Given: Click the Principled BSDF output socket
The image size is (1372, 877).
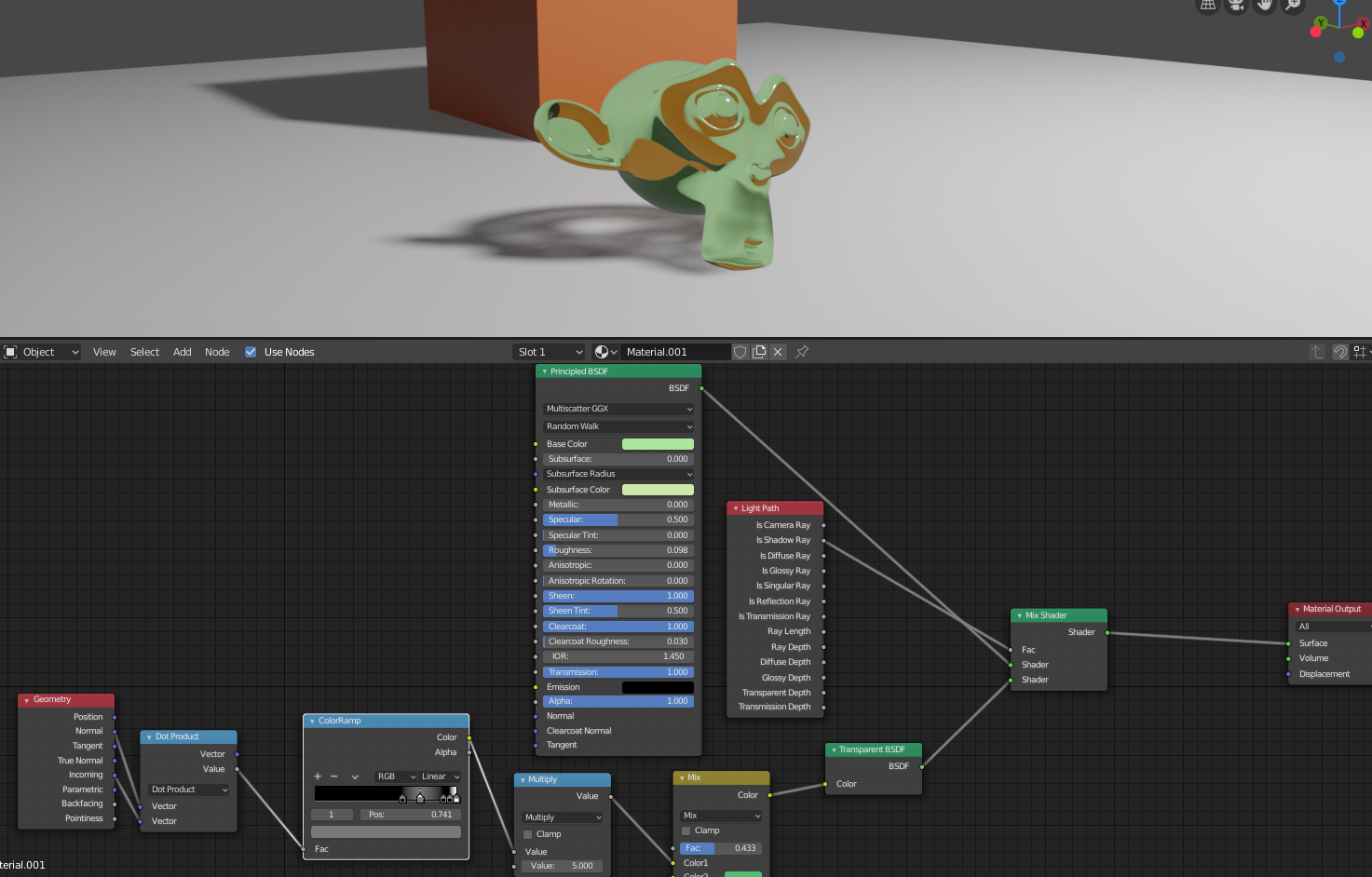Looking at the screenshot, I should click(x=701, y=388).
